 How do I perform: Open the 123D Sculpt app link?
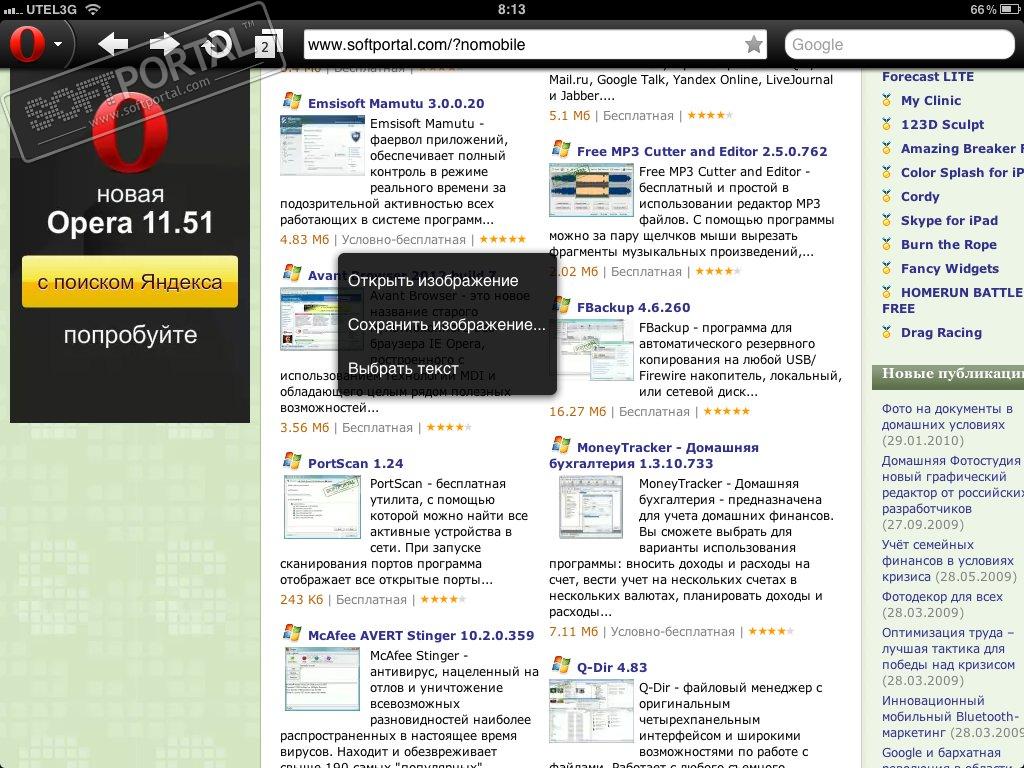click(942, 125)
